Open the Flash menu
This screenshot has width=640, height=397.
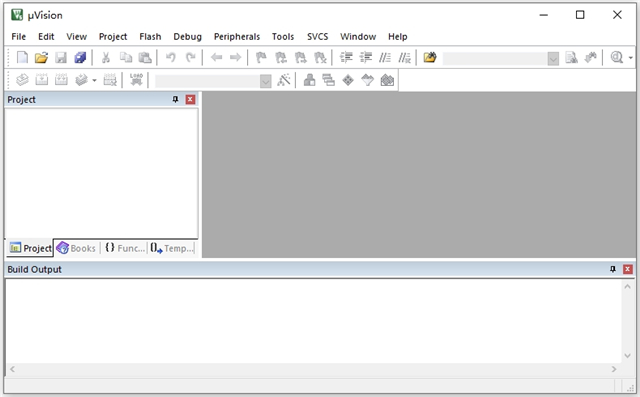click(150, 37)
